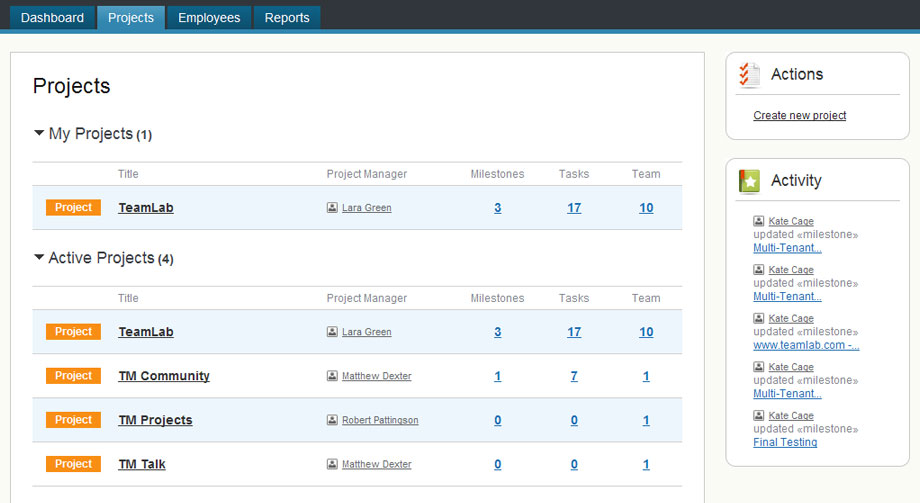The height and width of the screenshot is (503, 920).
Task: Click user icon beside Lara Green in My Projects
Action: point(332,207)
